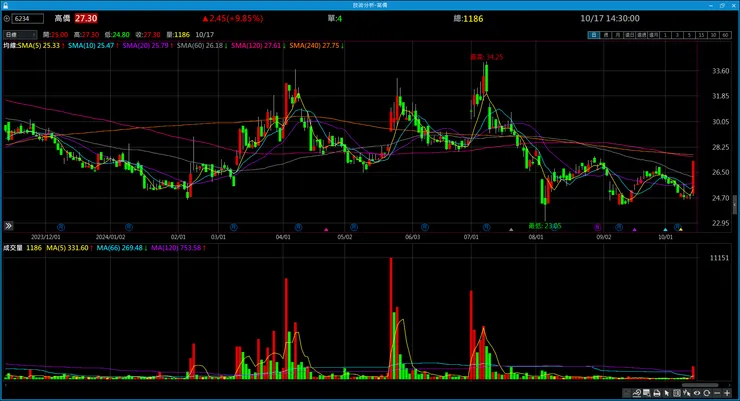Click the stock code input field 6234
Viewport: 740px width, 401px height.
click(x=28, y=19)
